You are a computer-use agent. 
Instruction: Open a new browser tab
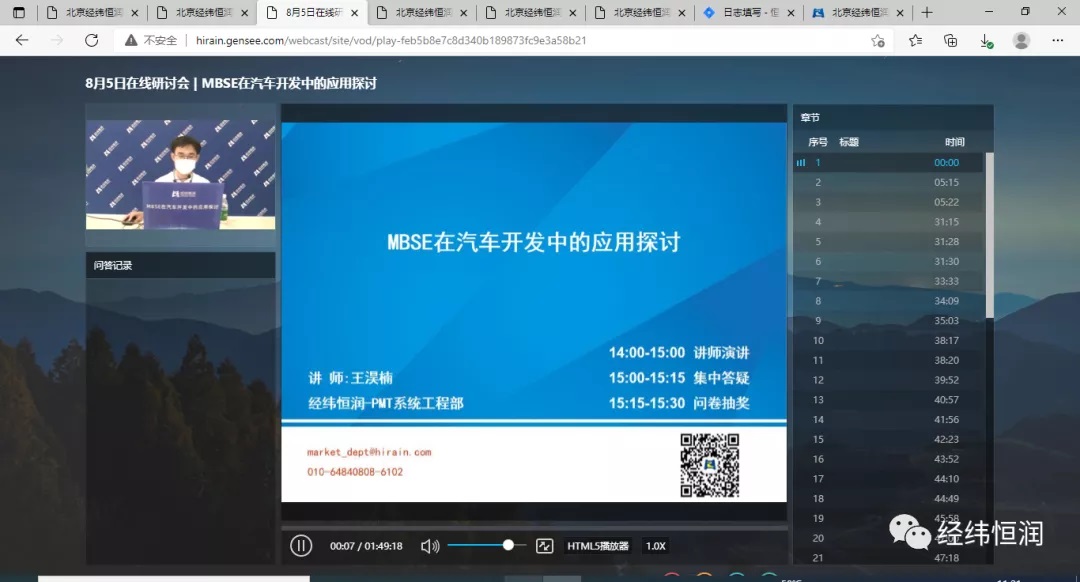click(x=927, y=12)
